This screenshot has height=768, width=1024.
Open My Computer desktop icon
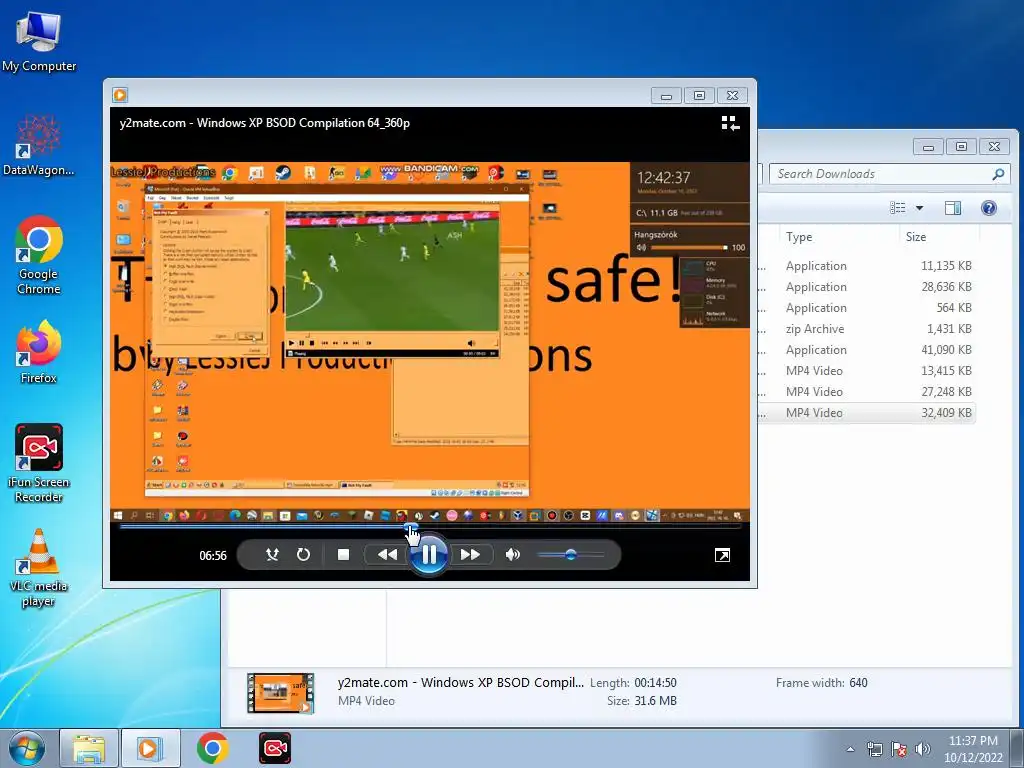coord(39,42)
